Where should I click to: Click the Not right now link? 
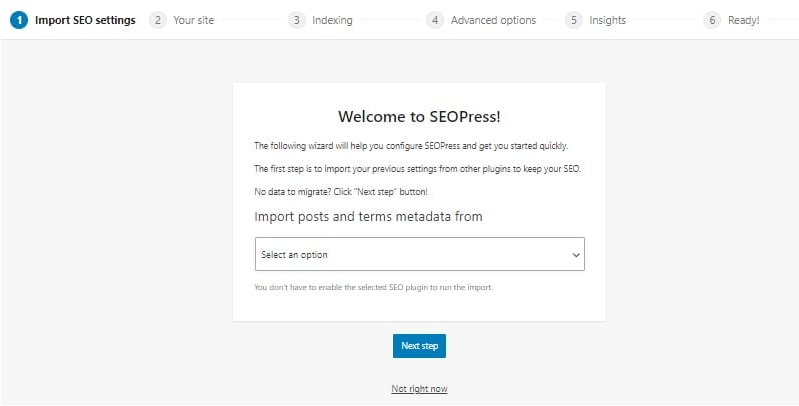(419, 389)
